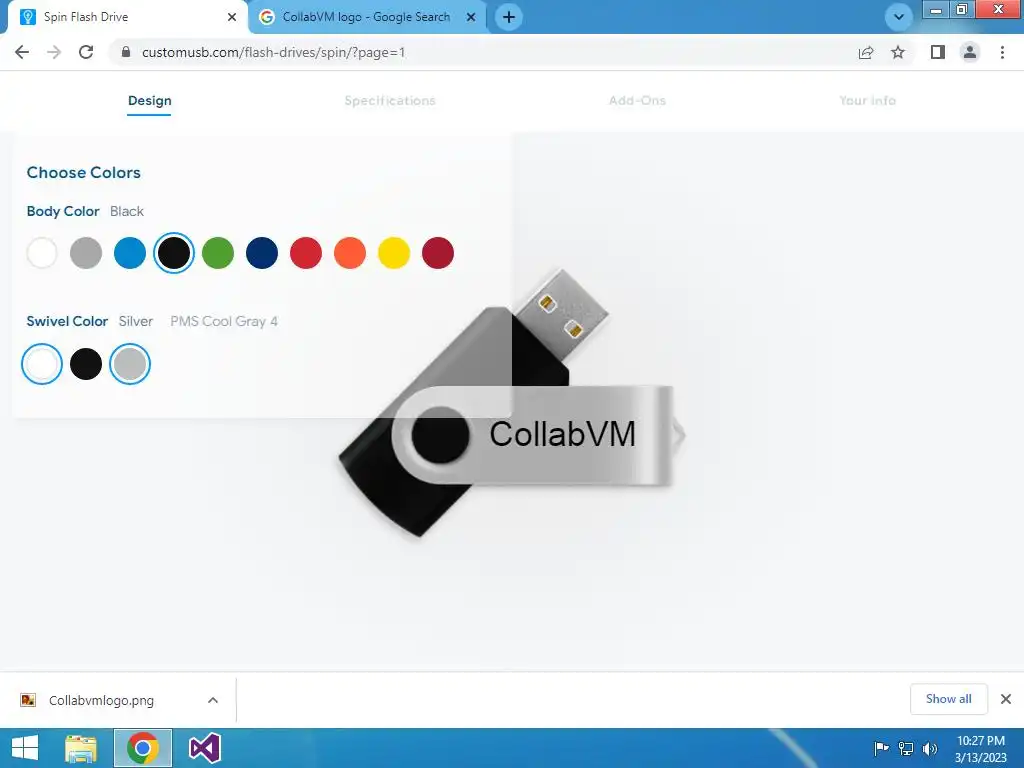
Task: Choose the dark crimson body color
Action: pyautogui.click(x=438, y=253)
